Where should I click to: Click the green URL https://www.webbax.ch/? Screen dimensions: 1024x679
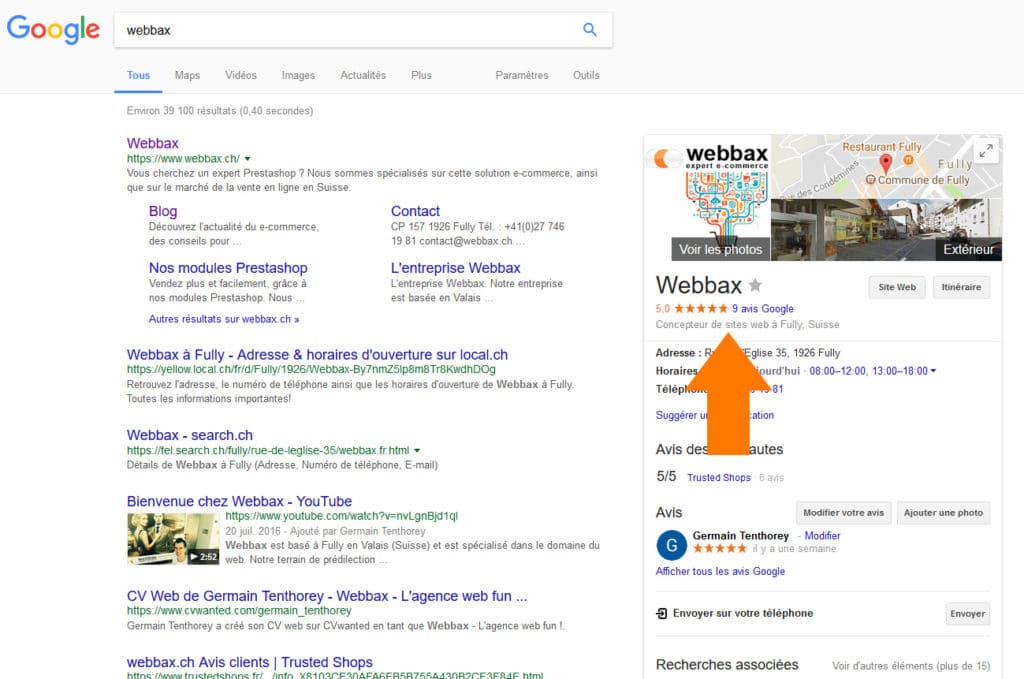tap(183, 159)
